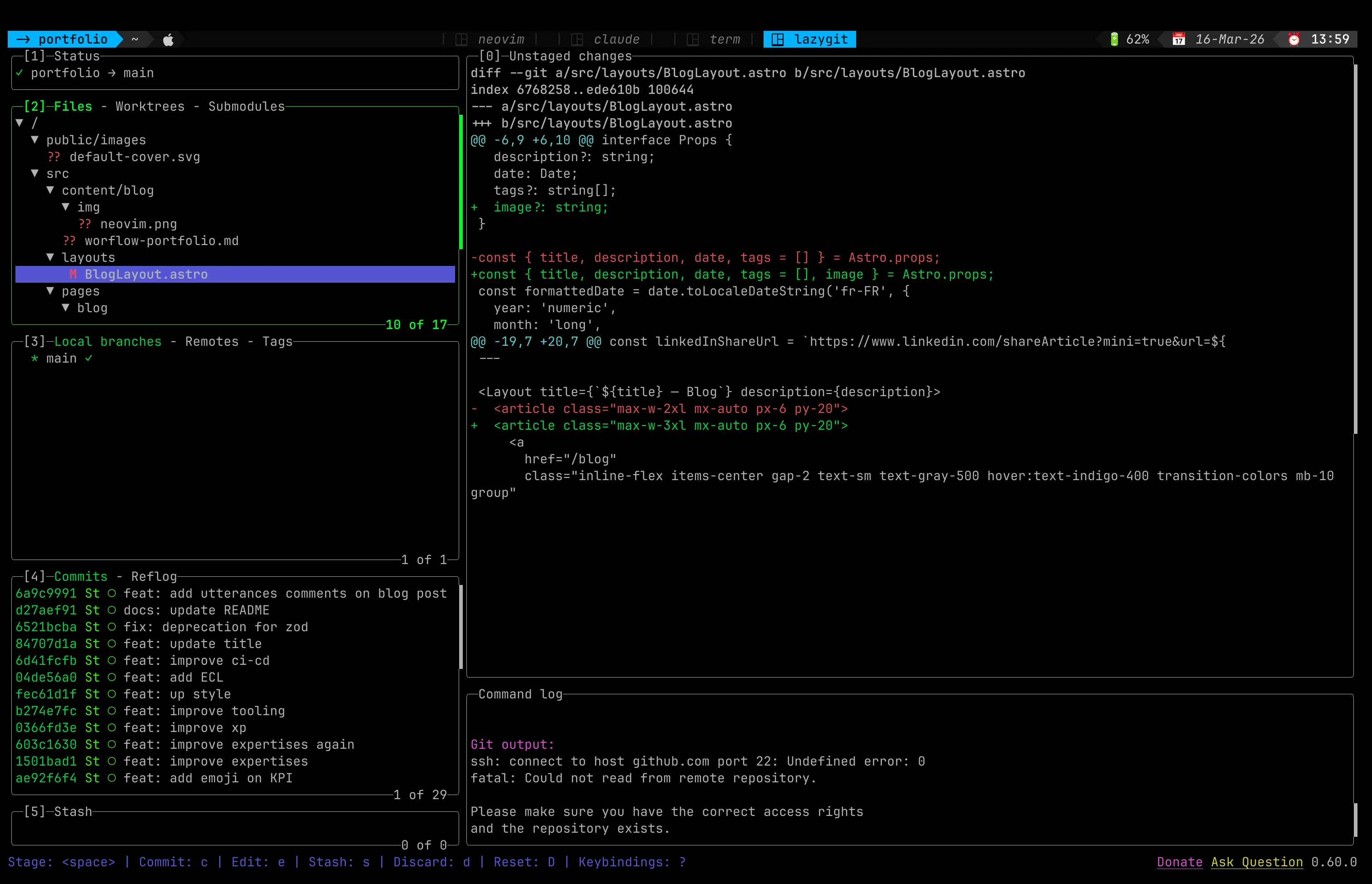Switch to the Reflog tab in Commits panel
The height and width of the screenshot is (884, 1372).
(154, 576)
